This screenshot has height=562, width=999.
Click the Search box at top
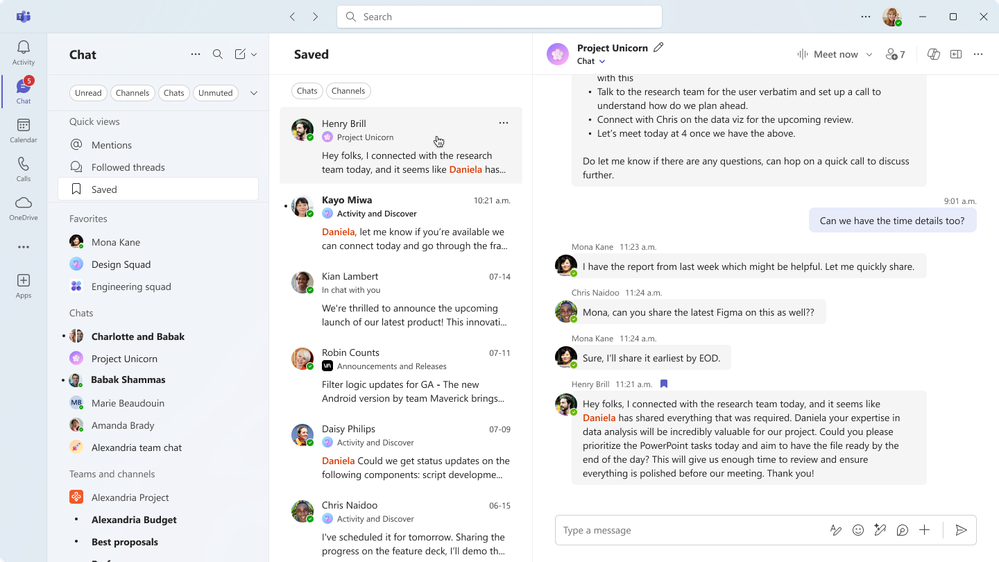click(500, 17)
